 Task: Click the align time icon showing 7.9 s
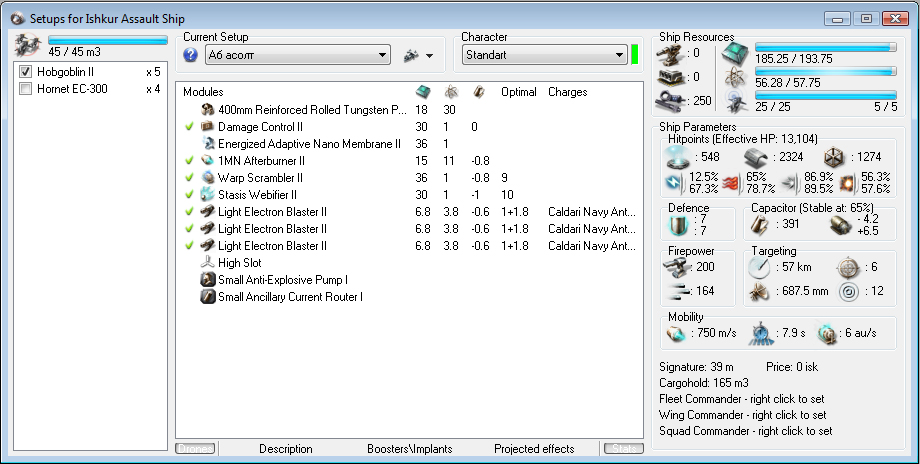point(760,333)
